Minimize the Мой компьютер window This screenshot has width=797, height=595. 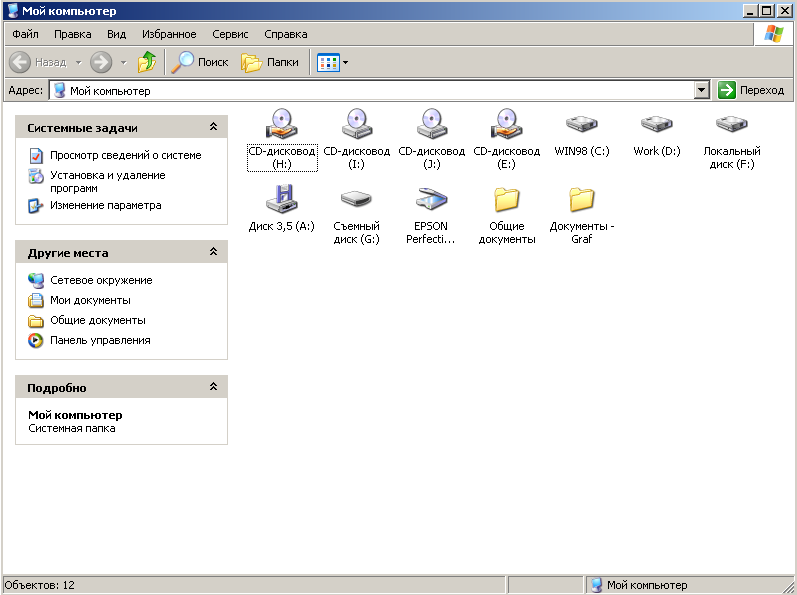[750, 11]
